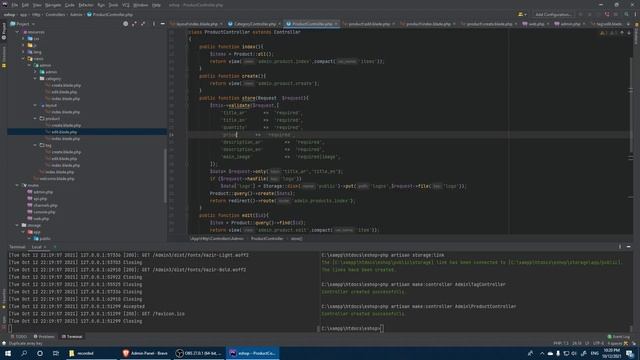Open Windows taskbar search
Screen dimensions: 640x360
(24, 353)
